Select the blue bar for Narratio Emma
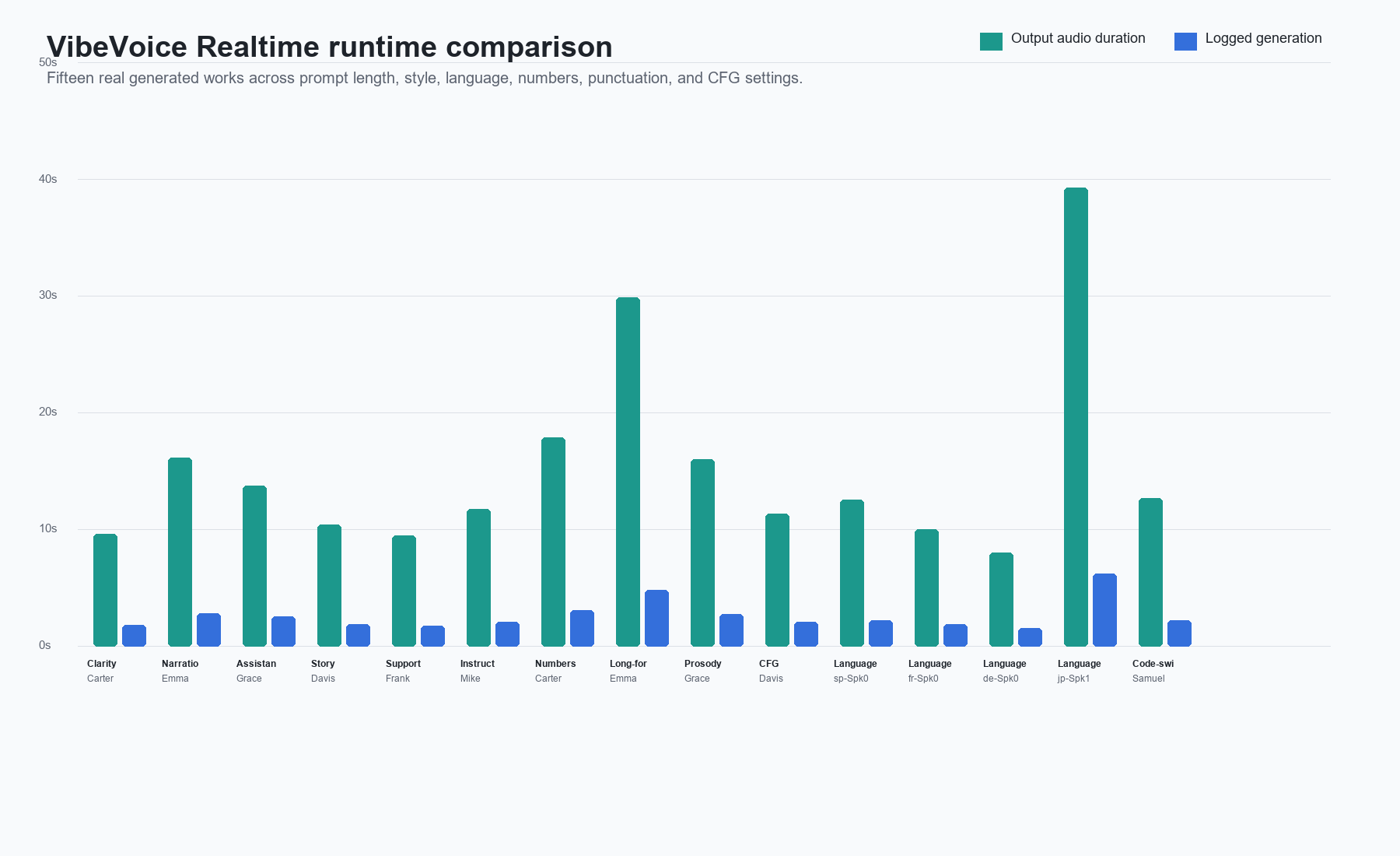1400x856 pixels. (x=208, y=630)
